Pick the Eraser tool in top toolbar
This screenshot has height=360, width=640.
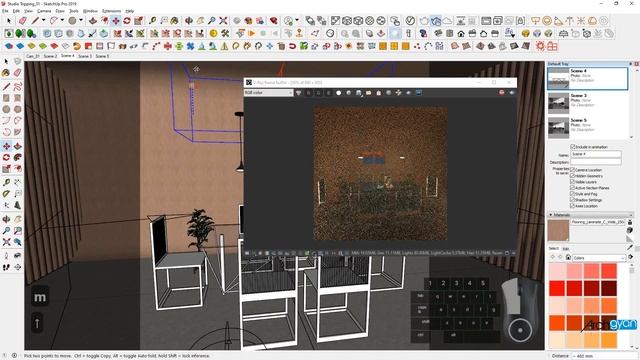click(22, 20)
